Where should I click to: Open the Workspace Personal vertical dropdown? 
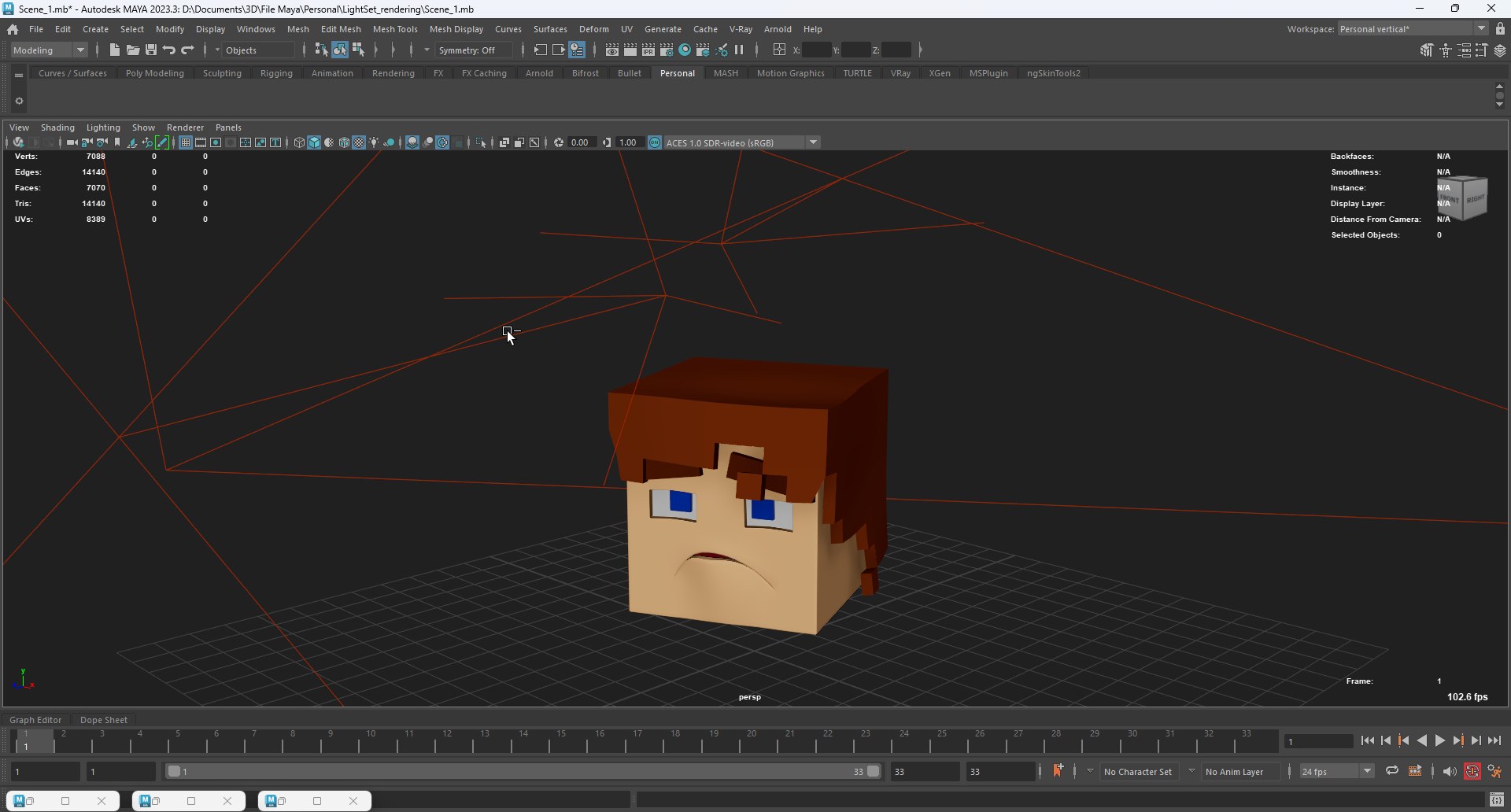click(x=1413, y=29)
